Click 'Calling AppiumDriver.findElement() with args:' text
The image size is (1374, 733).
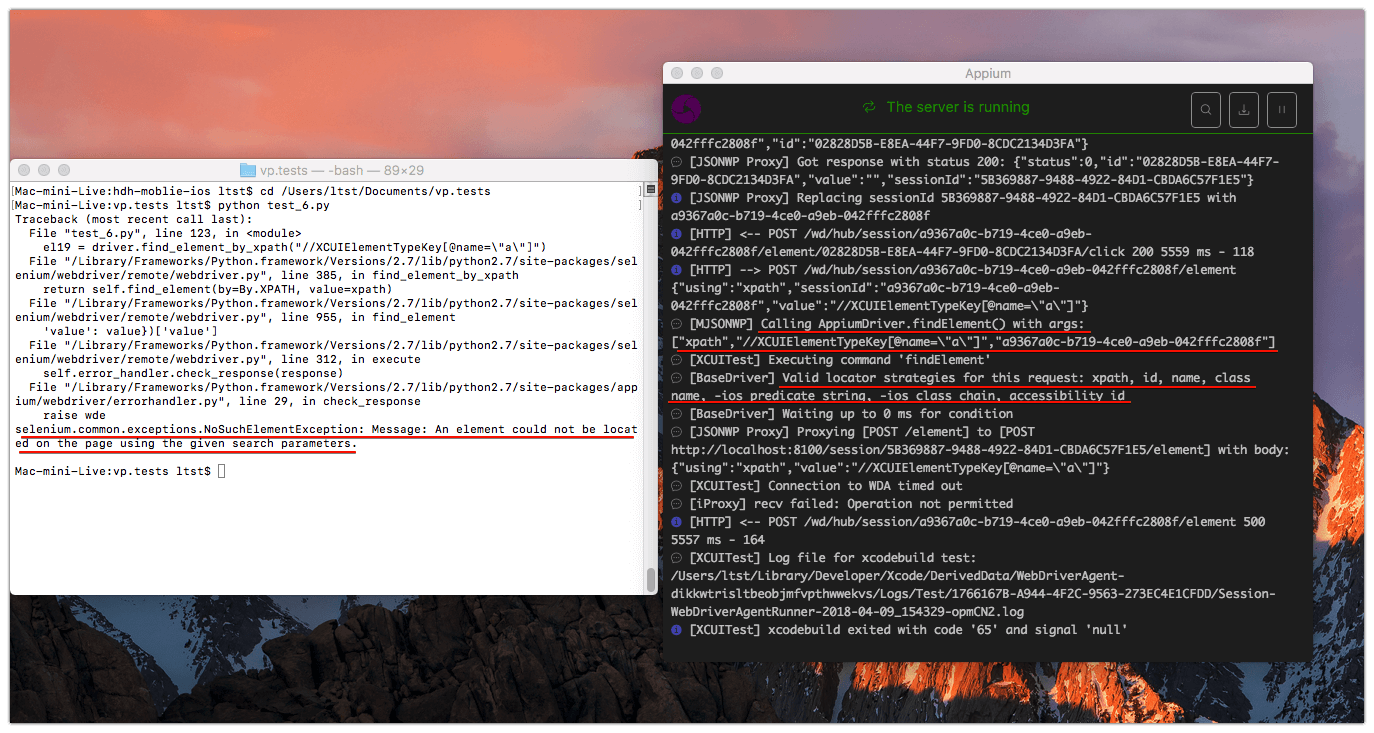pyautogui.click(x=922, y=324)
